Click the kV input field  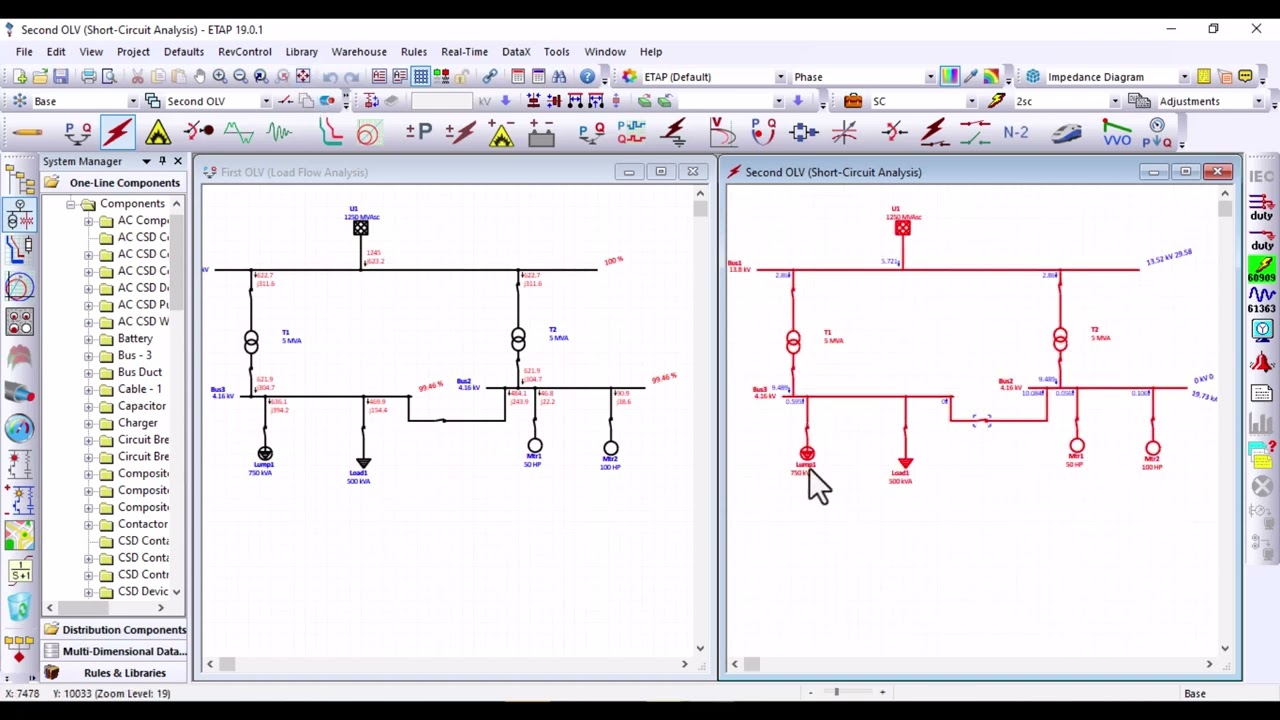click(x=441, y=101)
